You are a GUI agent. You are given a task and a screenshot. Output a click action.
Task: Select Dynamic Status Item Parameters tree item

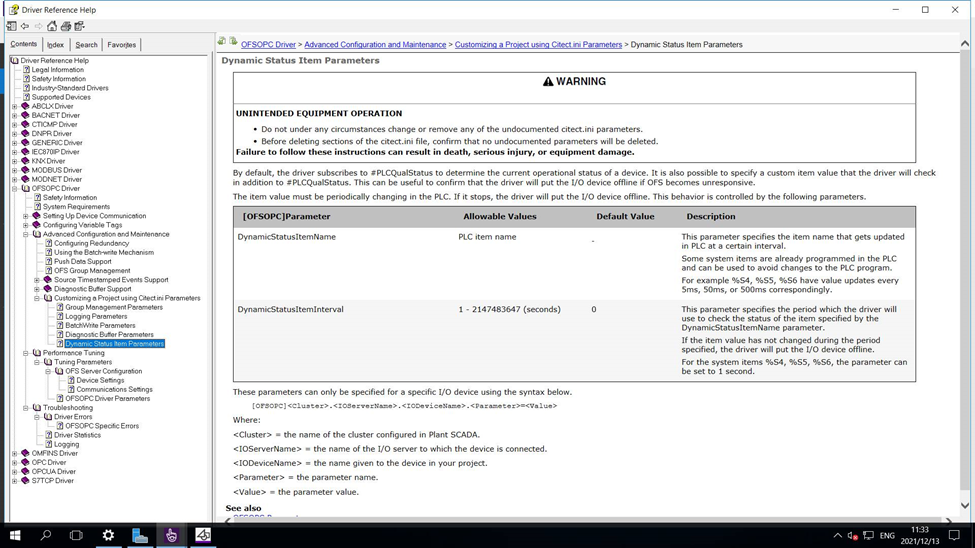pyautogui.click(x=114, y=344)
